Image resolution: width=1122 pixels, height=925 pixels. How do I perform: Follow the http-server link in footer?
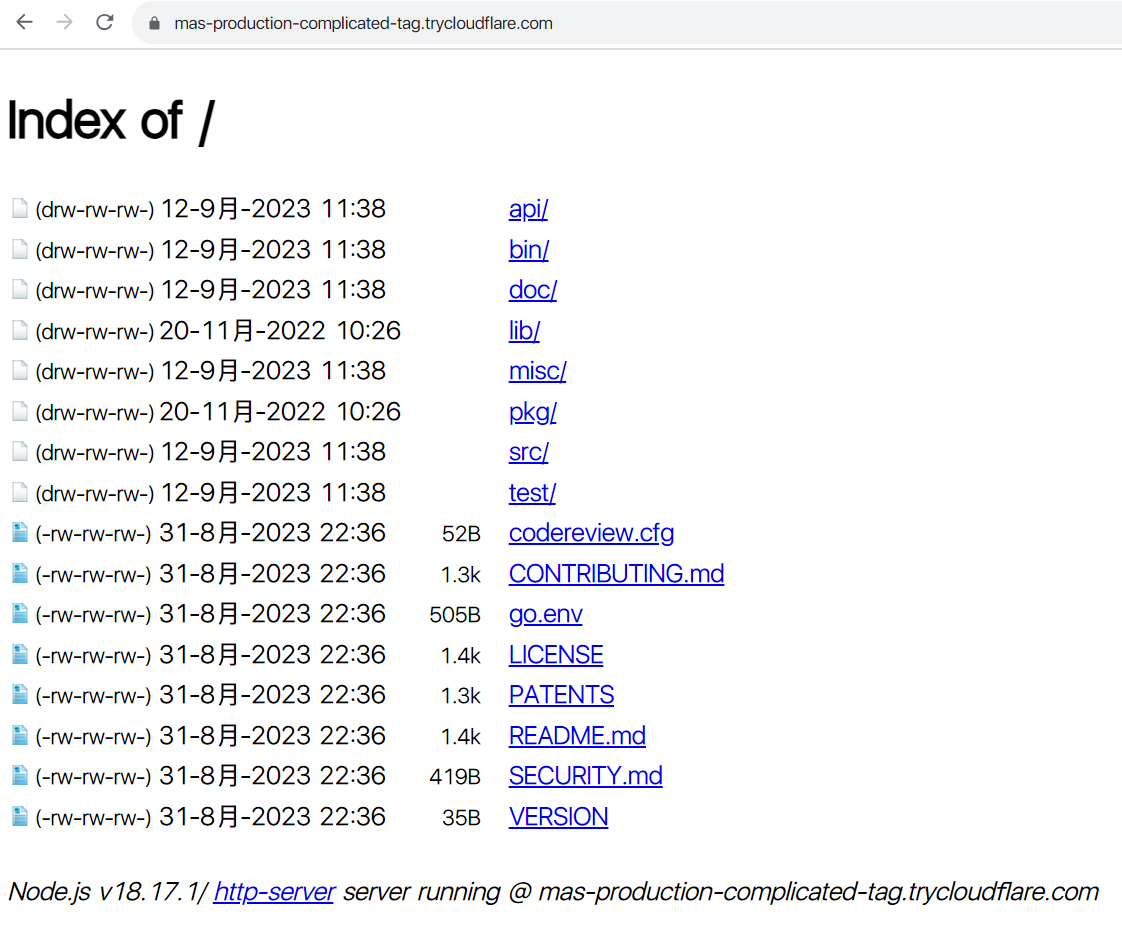pyautogui.click(x=274, y=892)
